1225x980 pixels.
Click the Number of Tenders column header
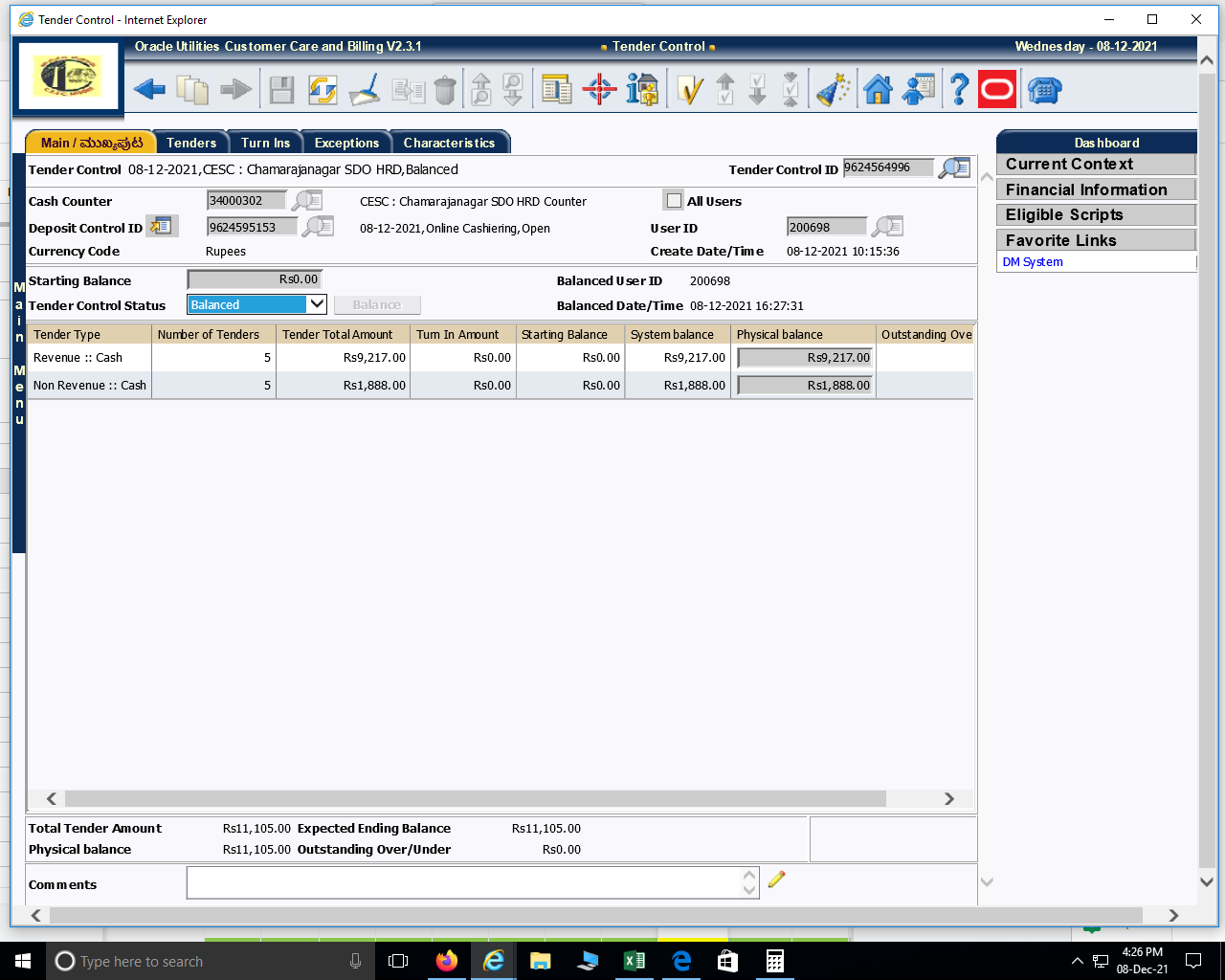click(213, 334)
